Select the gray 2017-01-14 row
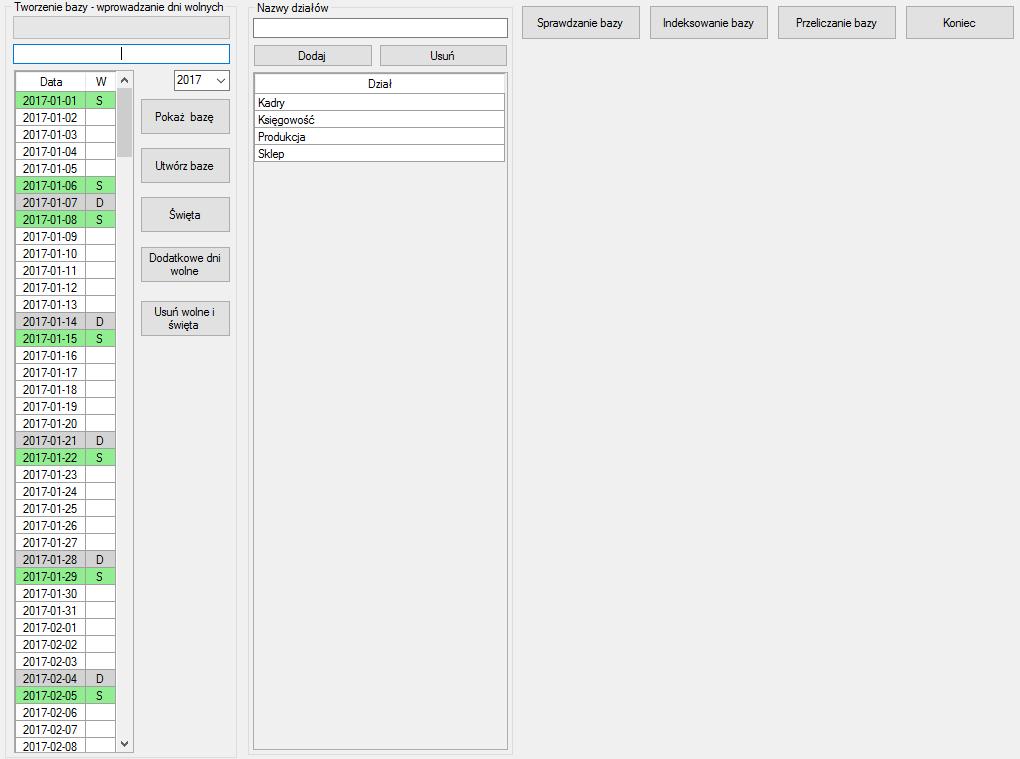Viewport: 1020px width, 759px height. 66,321
